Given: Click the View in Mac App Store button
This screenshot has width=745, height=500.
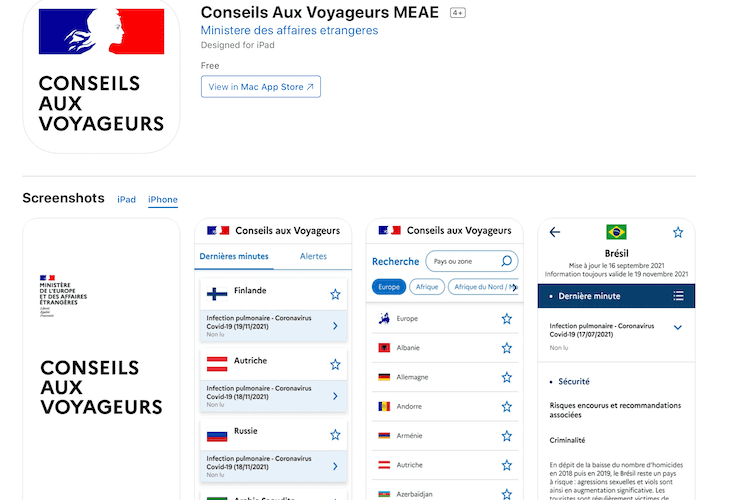Looking at the screenshot, I should click(x=261, y=87).
